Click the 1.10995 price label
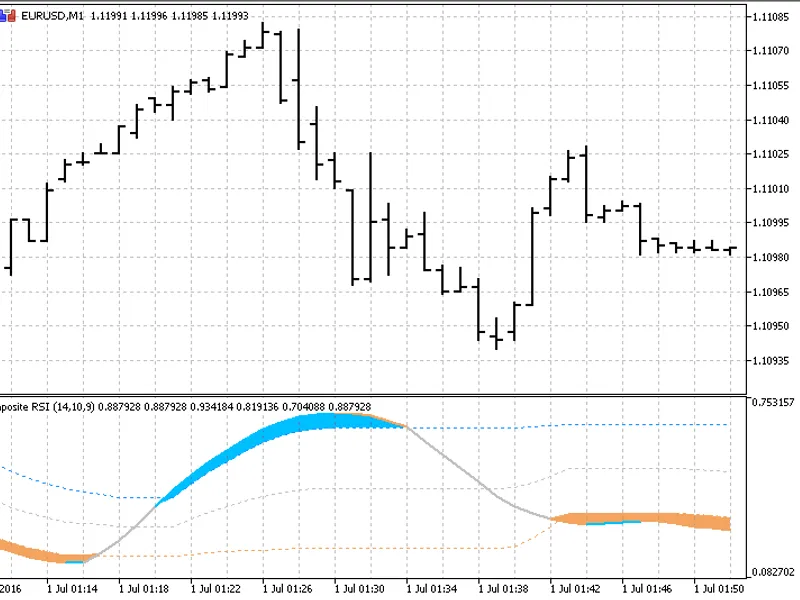This screenshot has width=800, height=600. (770, 223)
